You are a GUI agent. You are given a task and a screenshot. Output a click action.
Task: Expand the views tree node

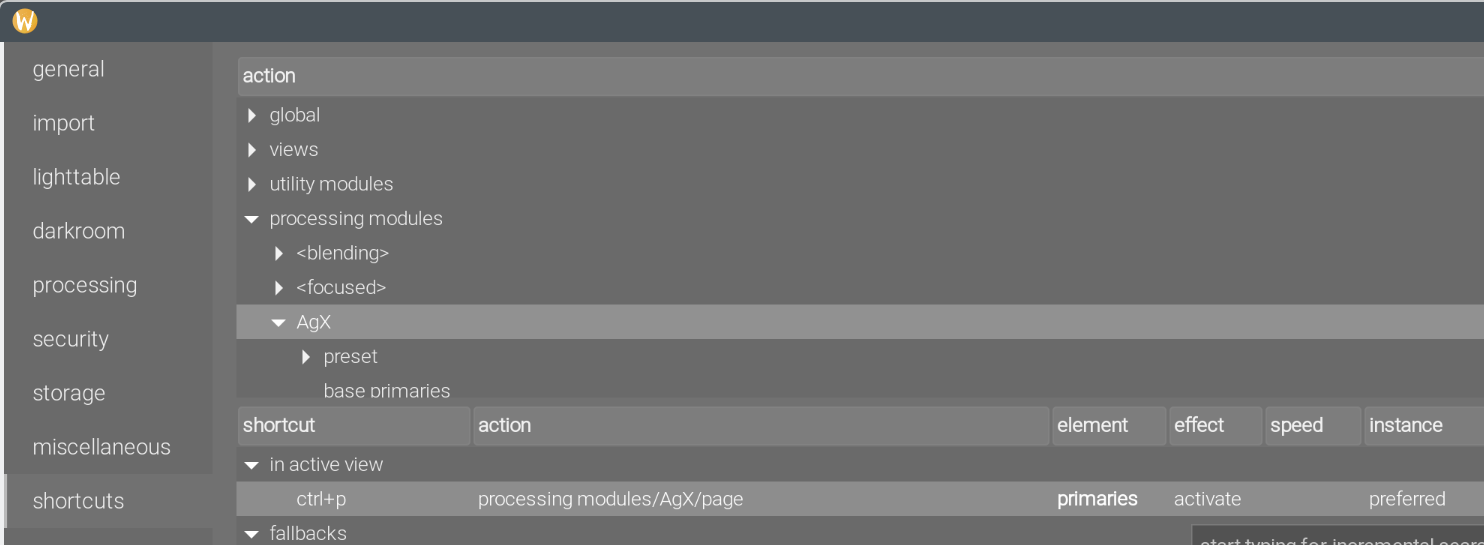coord(252,150)
